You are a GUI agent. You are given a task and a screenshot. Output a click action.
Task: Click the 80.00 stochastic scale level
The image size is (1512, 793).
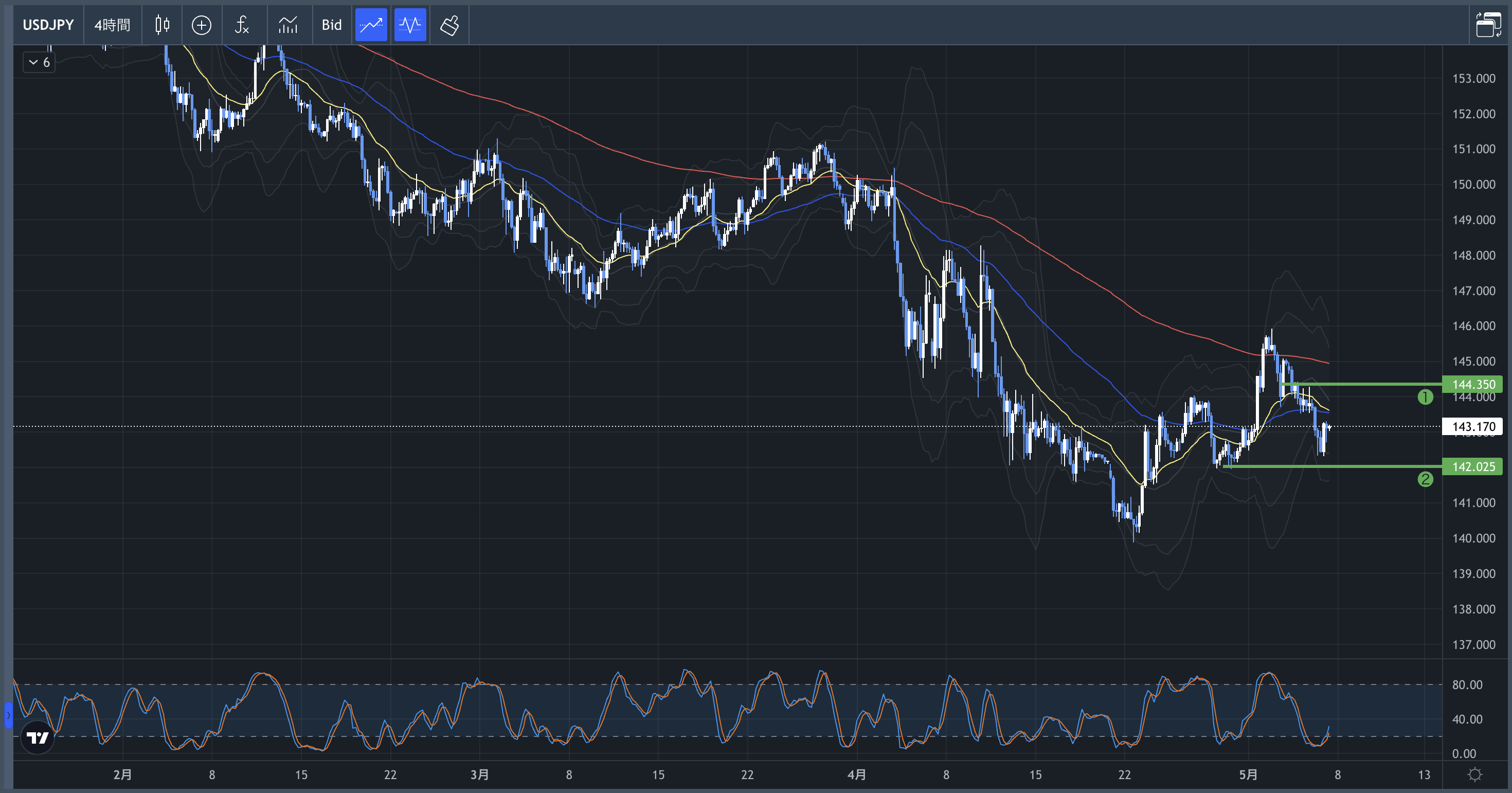pos(1467,684)
